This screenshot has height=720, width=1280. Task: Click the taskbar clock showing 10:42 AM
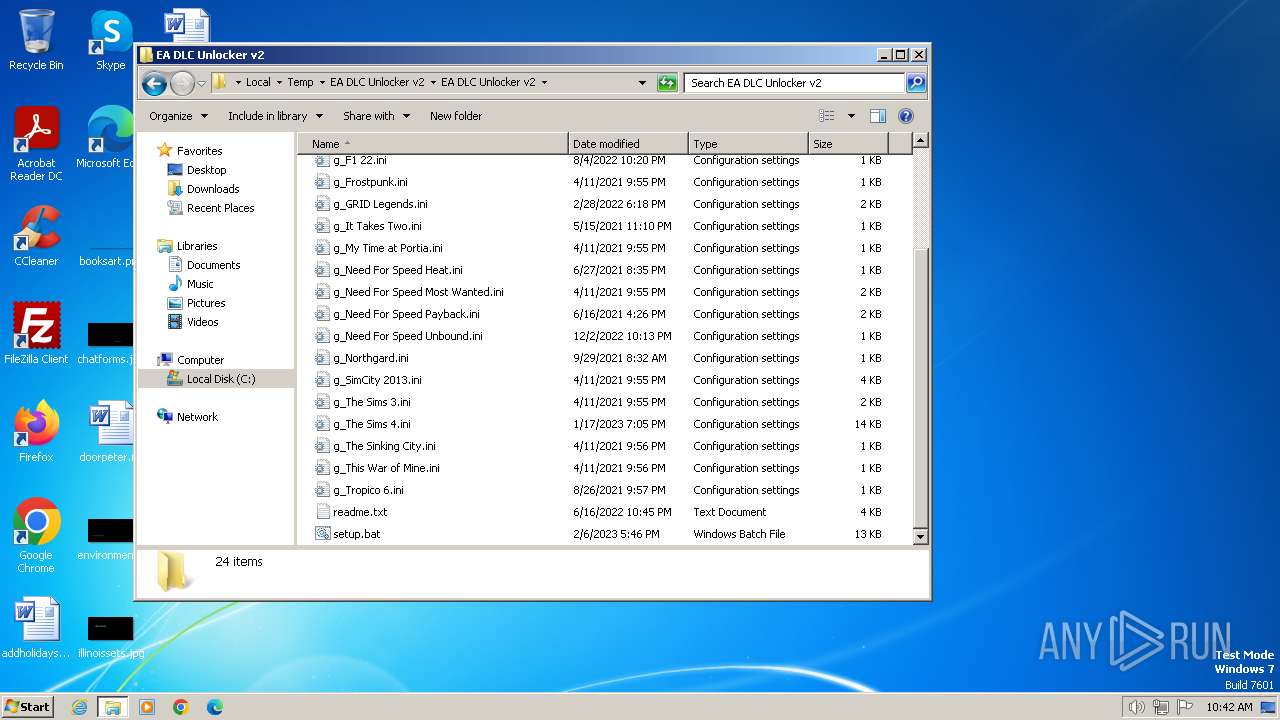coord(1229,707)
